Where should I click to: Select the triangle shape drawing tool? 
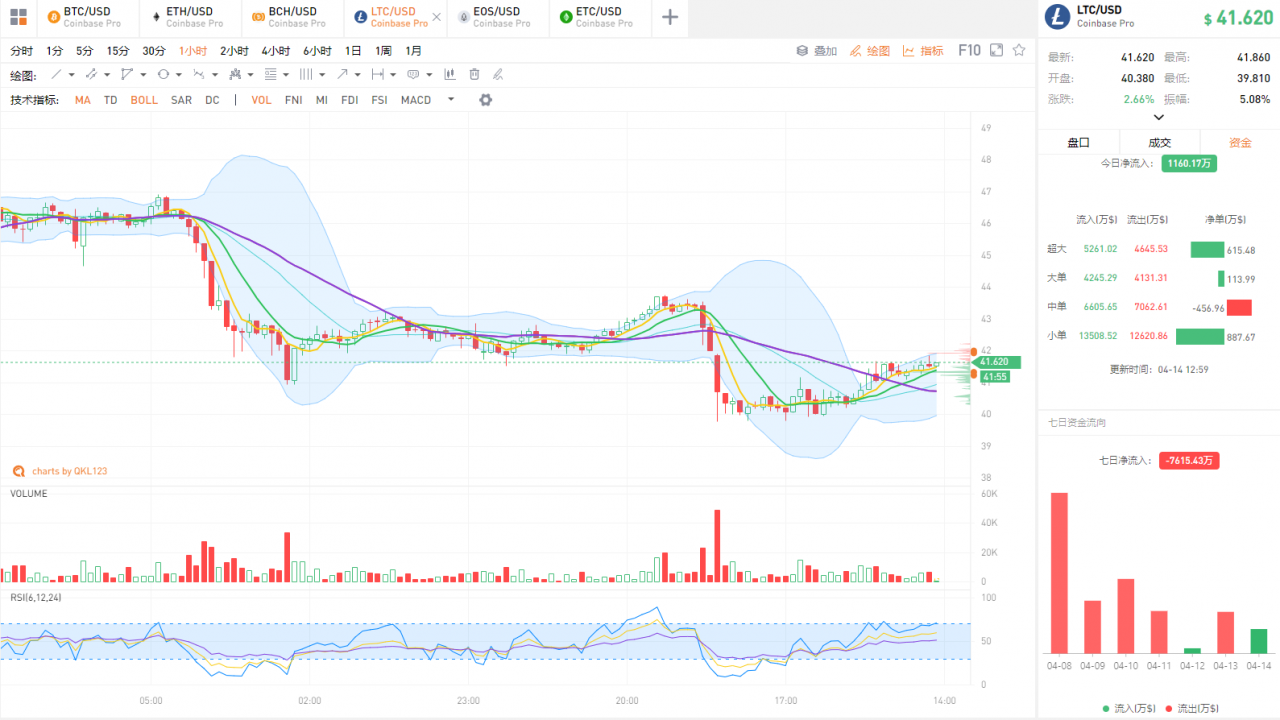pos(127,74)
